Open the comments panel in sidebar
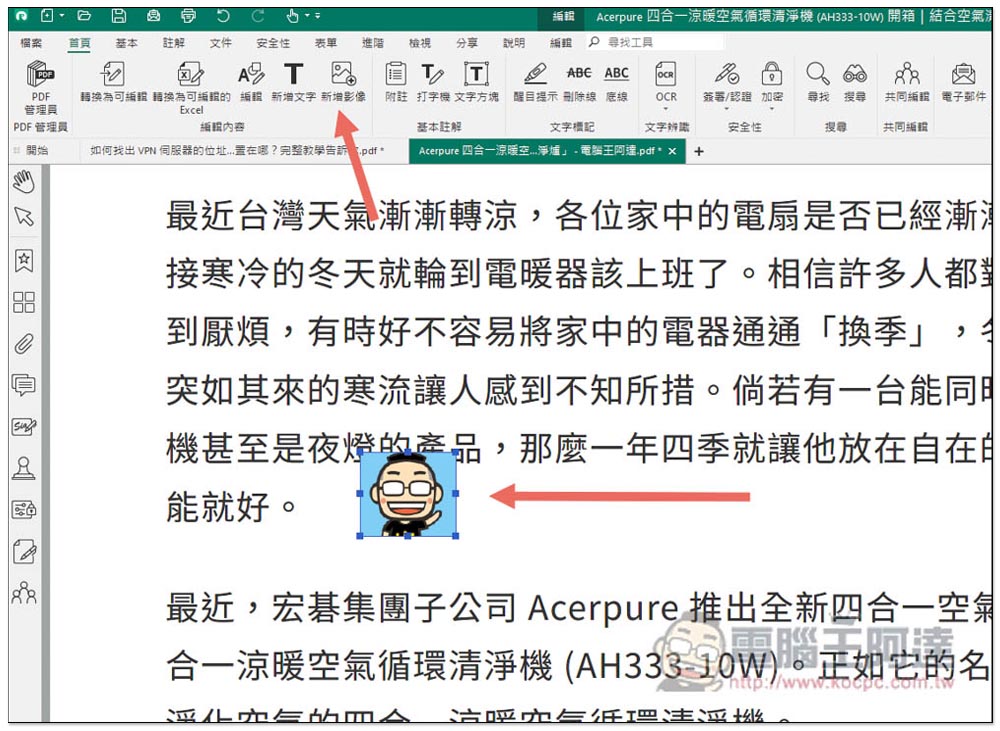The width and height of the screenshot is (1000, 731). 24,385
